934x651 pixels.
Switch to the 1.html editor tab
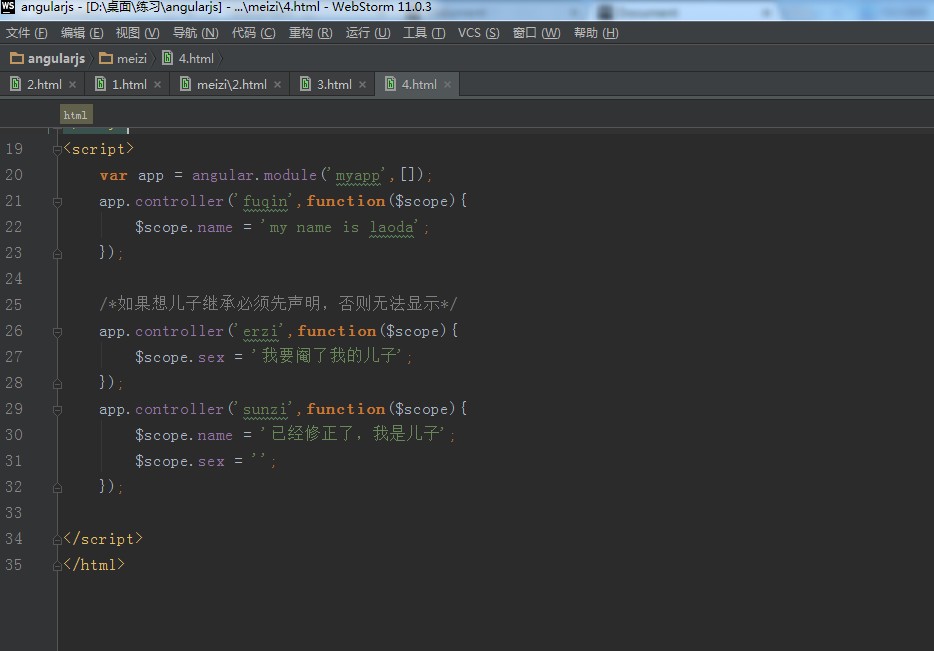coord(129,85)
